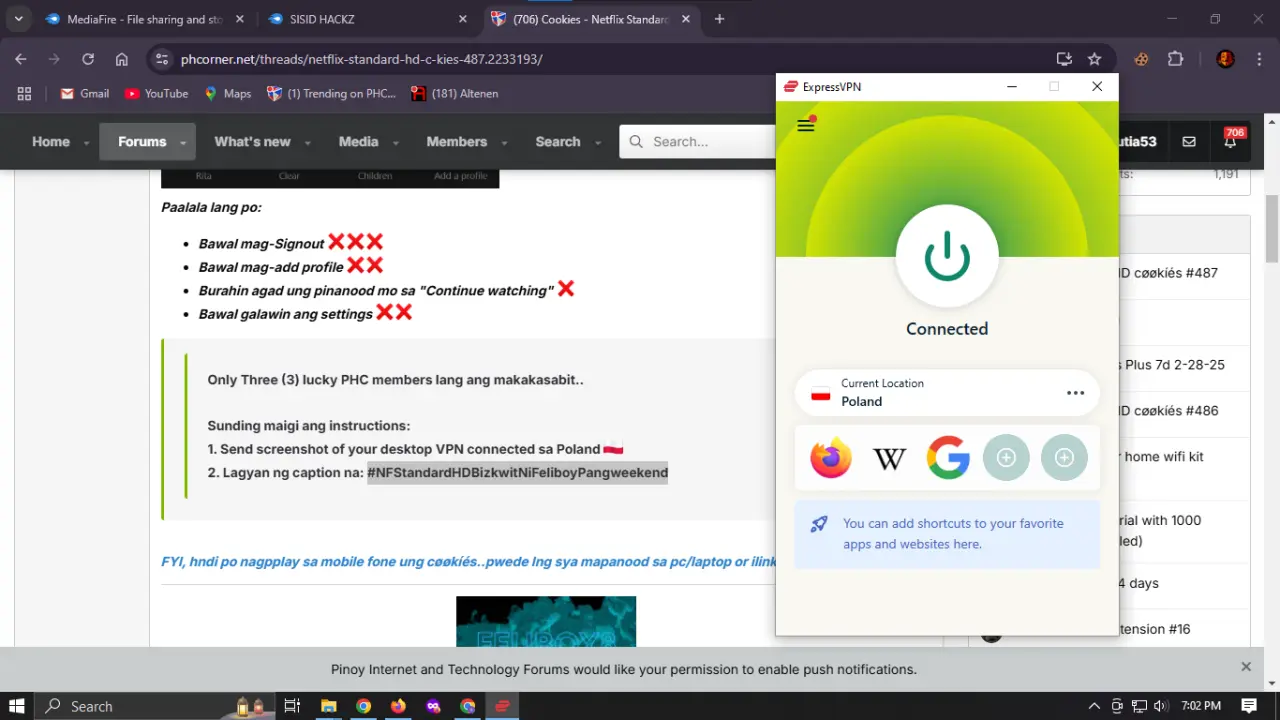Open the ExpressVPN hamburger menu
This screenshot has height=720, width=1280.
tap(806, 125)
